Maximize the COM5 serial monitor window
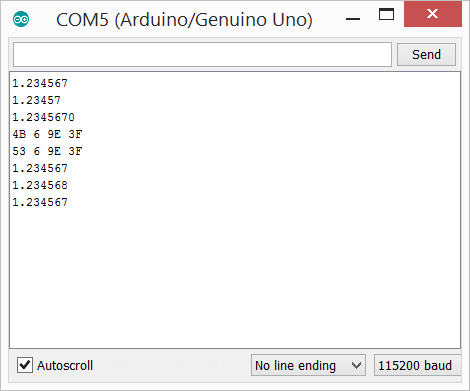Screen dimensions: 470x391 (x=386, y=15)
